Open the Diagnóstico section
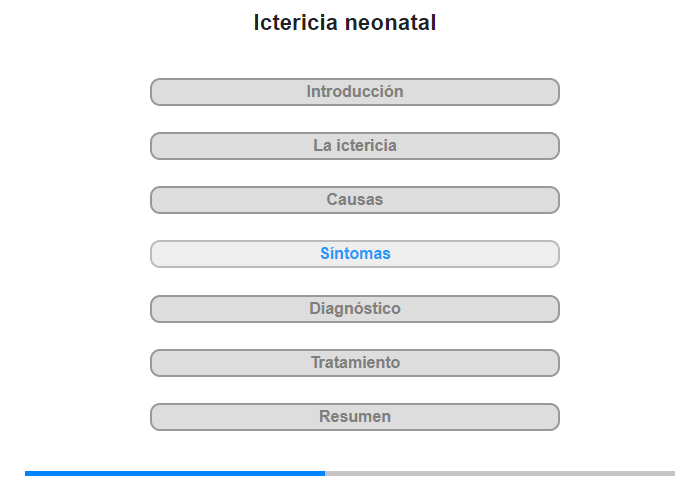The width and height of the screenshot is (700, 480). [x=354, y=309]
